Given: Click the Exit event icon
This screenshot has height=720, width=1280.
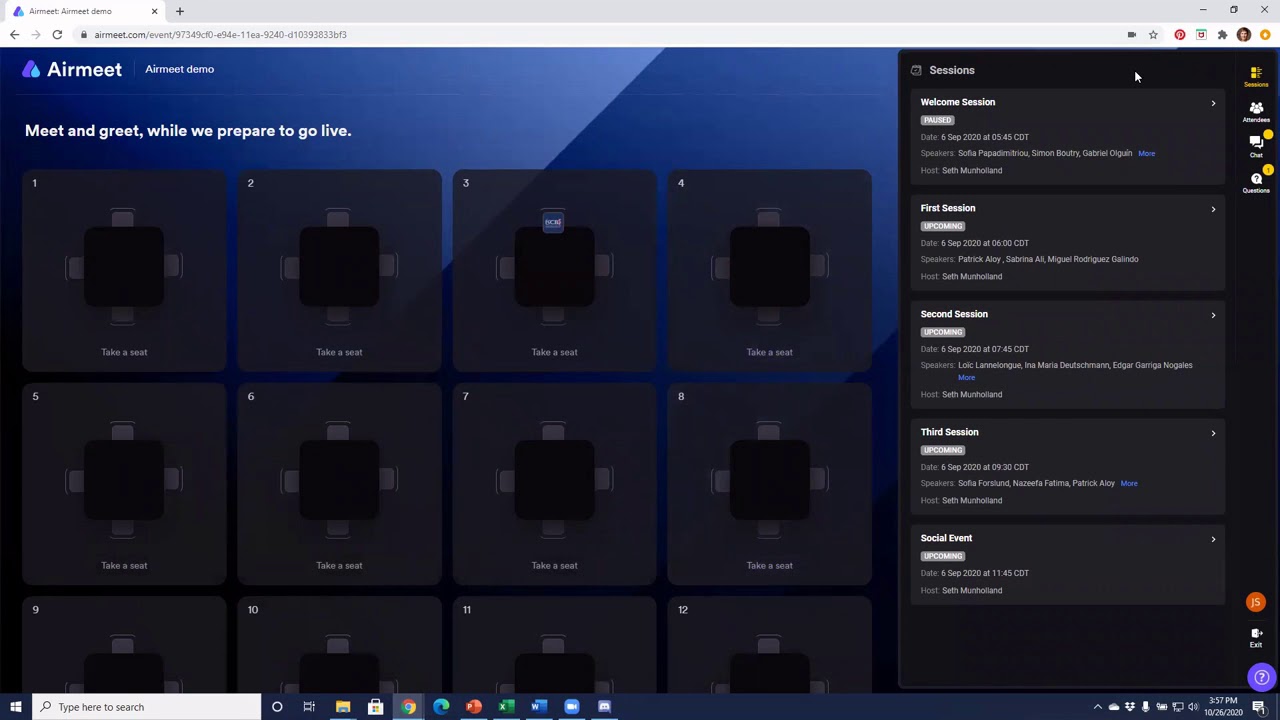Looking at the screenshot, I should 1256,637.
